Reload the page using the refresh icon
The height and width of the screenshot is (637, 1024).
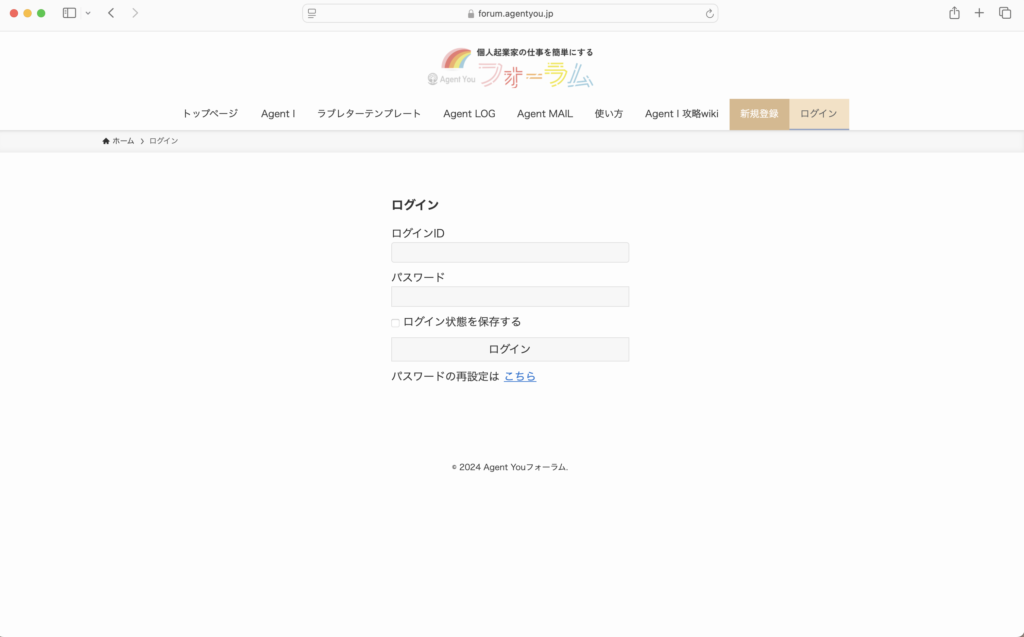(709, 13)
